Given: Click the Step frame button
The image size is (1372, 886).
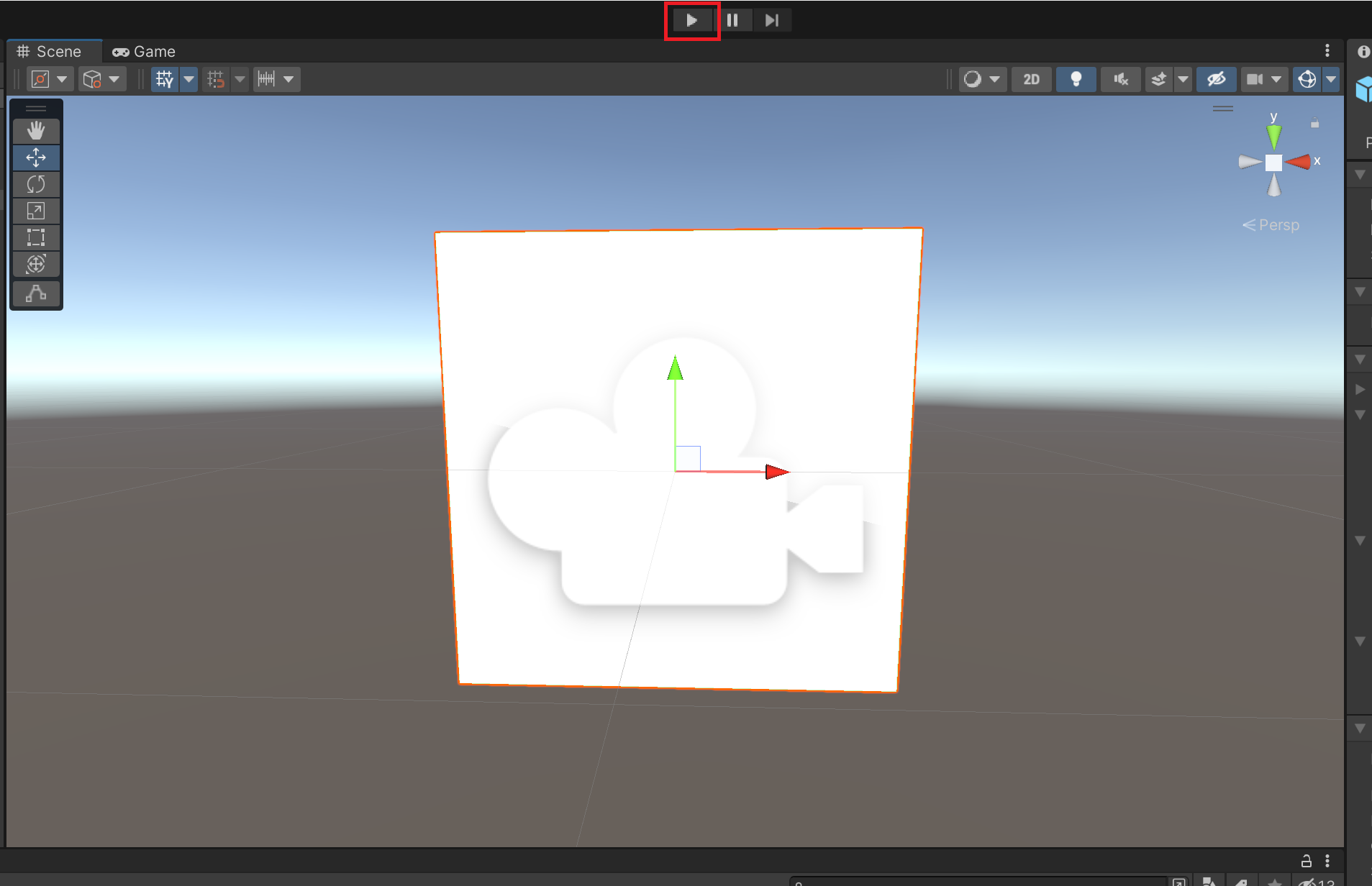Looking at the screenshot, I should 772,19.
